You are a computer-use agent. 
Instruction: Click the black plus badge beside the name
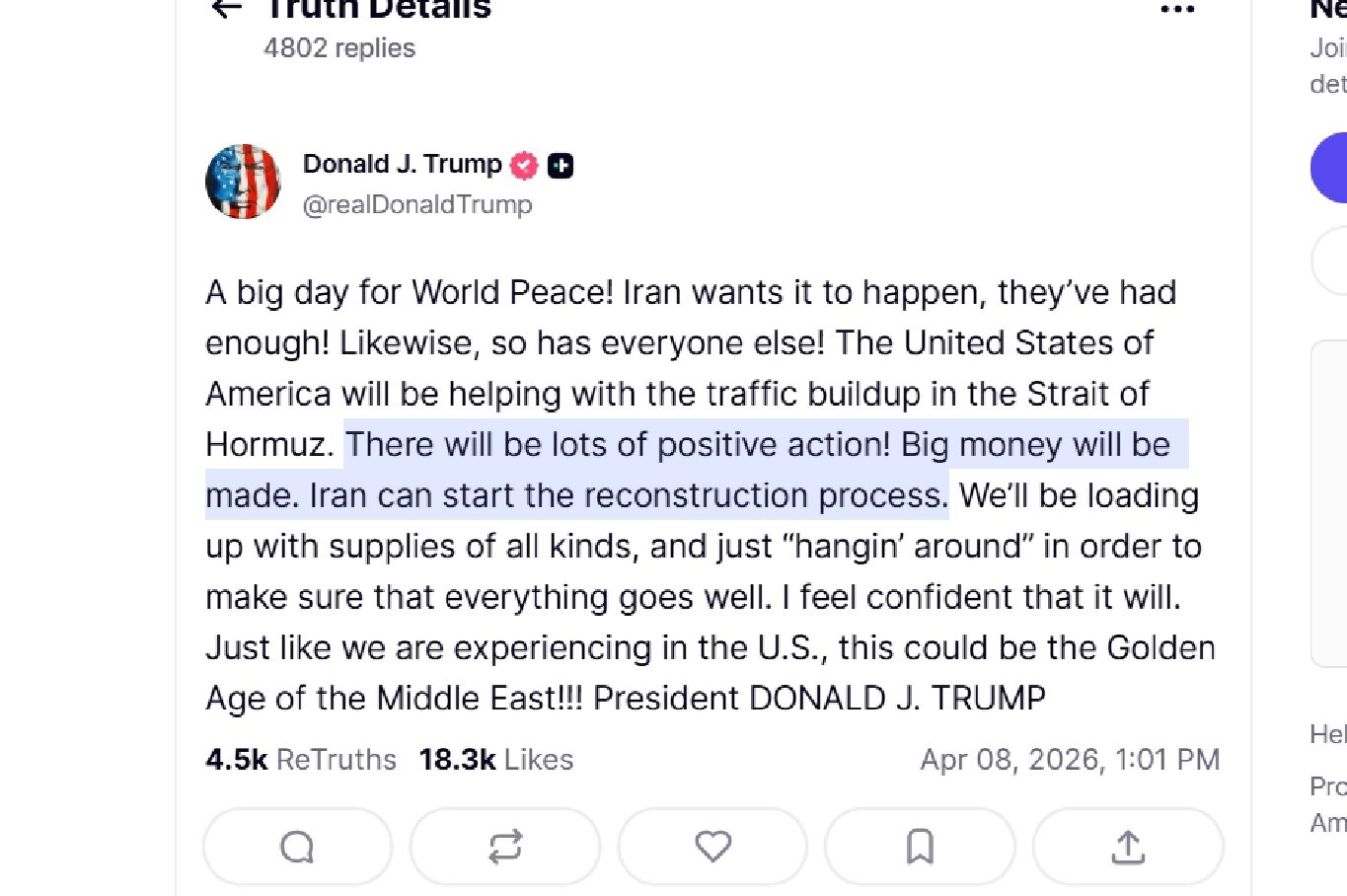pyautogui.click(x=561, y=166)
